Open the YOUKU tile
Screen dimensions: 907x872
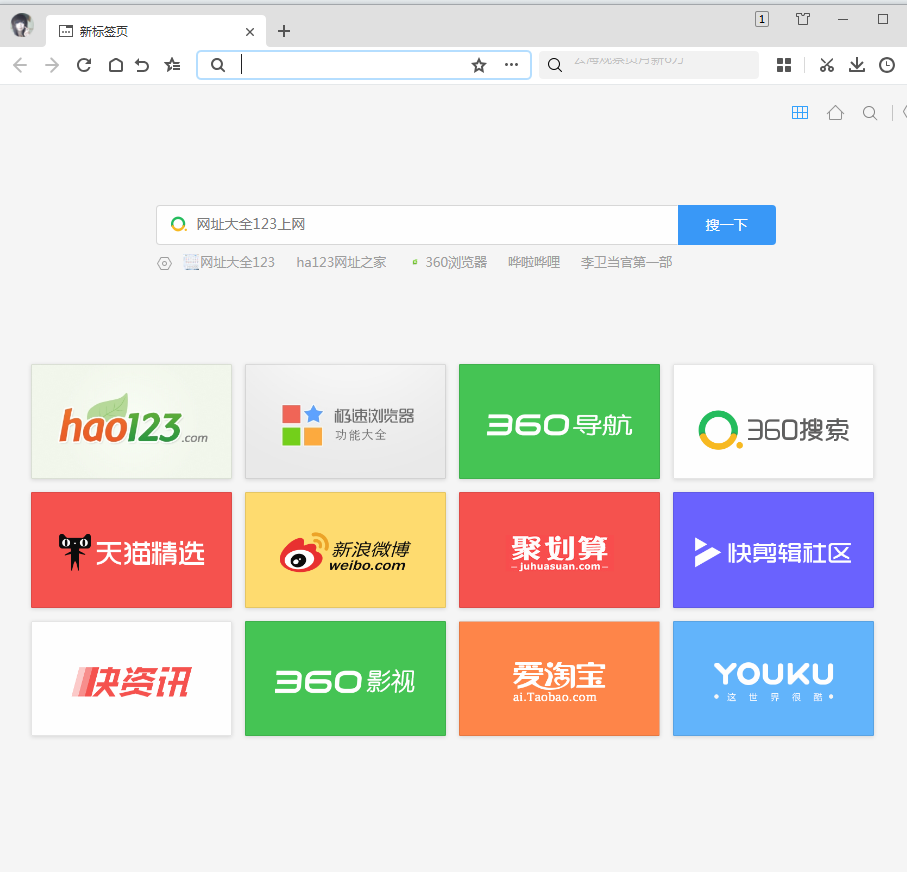pyautogui.click(x=773, y=679)
